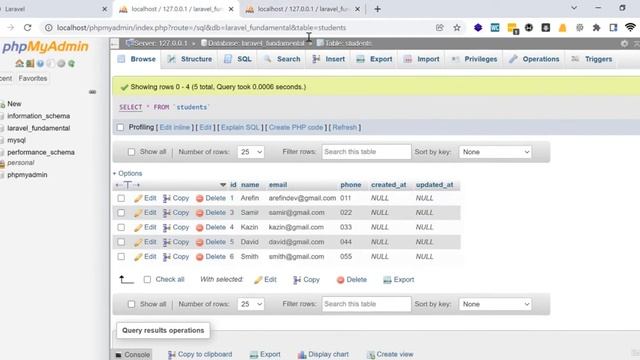
Task: Click the pencil Edit icon for Arefin row
Action: (x=138, y=198)
